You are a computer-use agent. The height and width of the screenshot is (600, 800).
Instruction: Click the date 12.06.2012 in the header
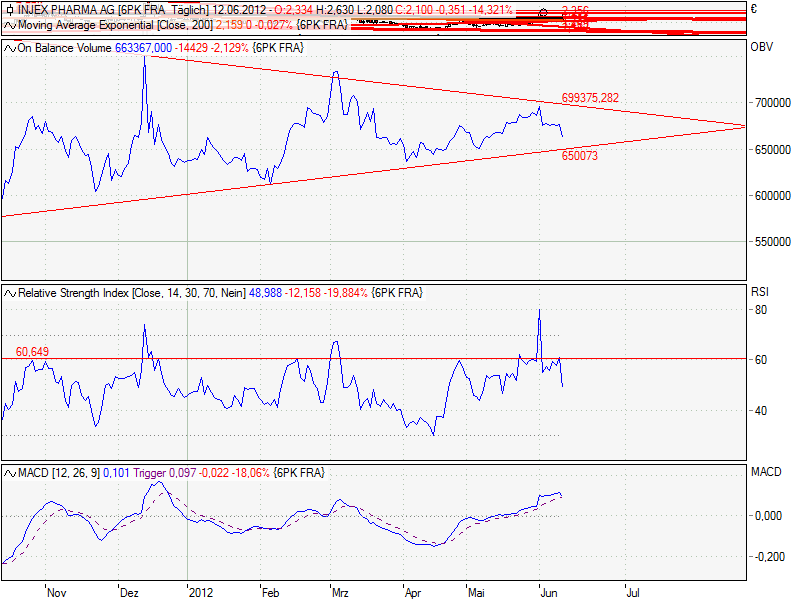(239, 10)
